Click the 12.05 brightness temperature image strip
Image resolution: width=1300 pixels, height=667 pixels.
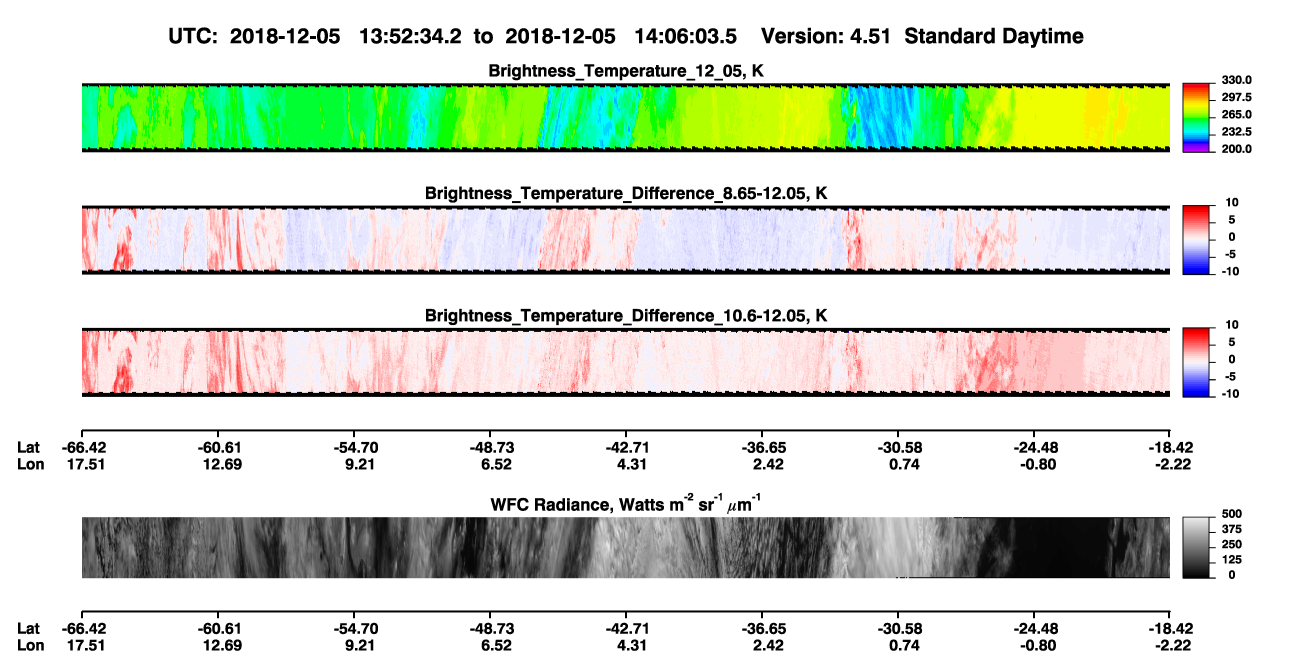pyautogui.click(x=625, y=117)
